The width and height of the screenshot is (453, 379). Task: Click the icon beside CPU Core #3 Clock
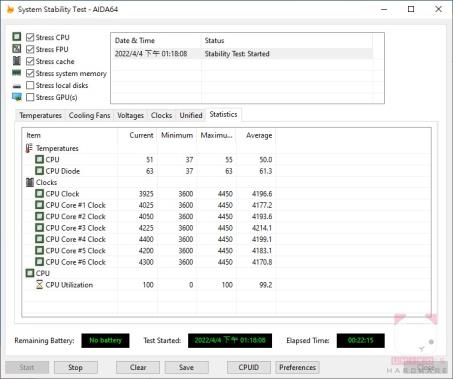(40, 228)
